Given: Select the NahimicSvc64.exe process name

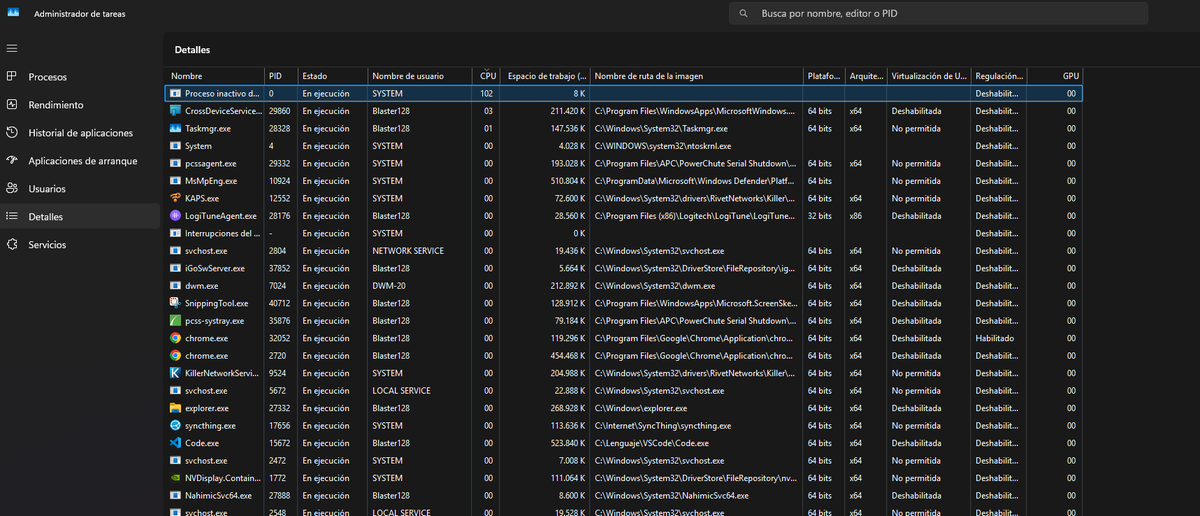Looking at the screenshot, I should point(218,495).
